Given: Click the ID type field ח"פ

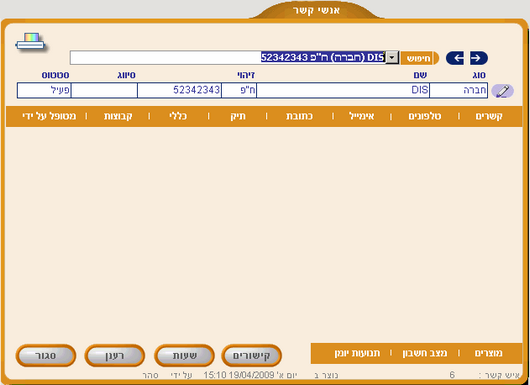Looking at the screenshot, I should pyautogui.click(x=239, y=90).
